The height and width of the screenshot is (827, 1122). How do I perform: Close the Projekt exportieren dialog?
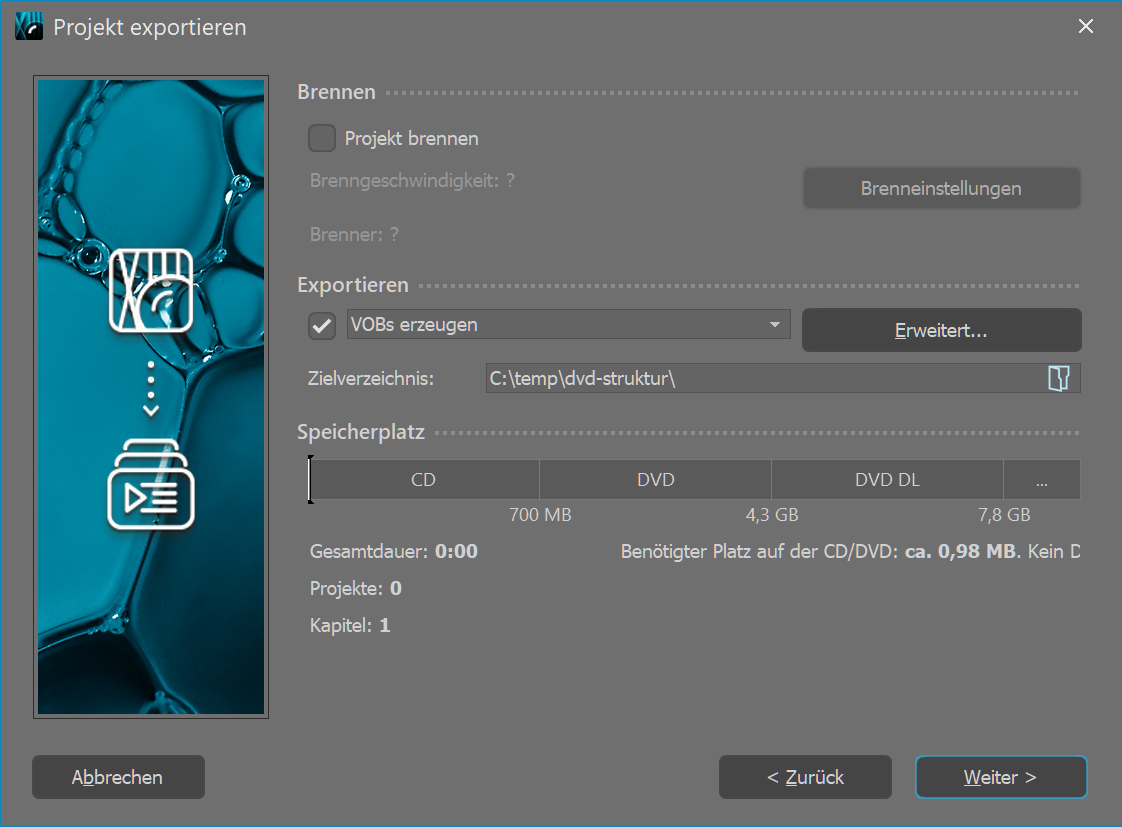[x=1086, y=27]
